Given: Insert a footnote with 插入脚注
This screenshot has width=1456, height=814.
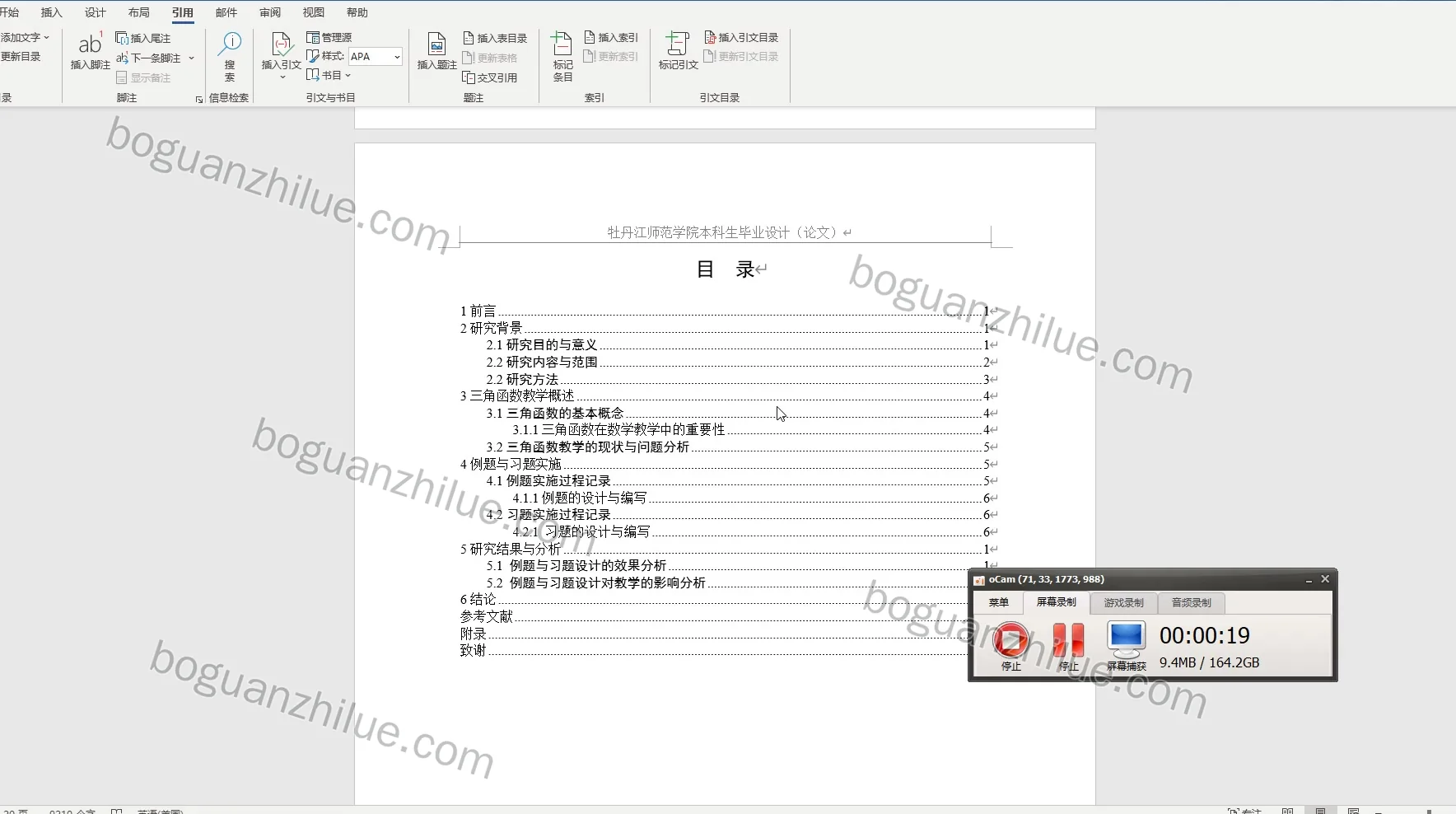Looking at the screenshot, I should [90, 51].
